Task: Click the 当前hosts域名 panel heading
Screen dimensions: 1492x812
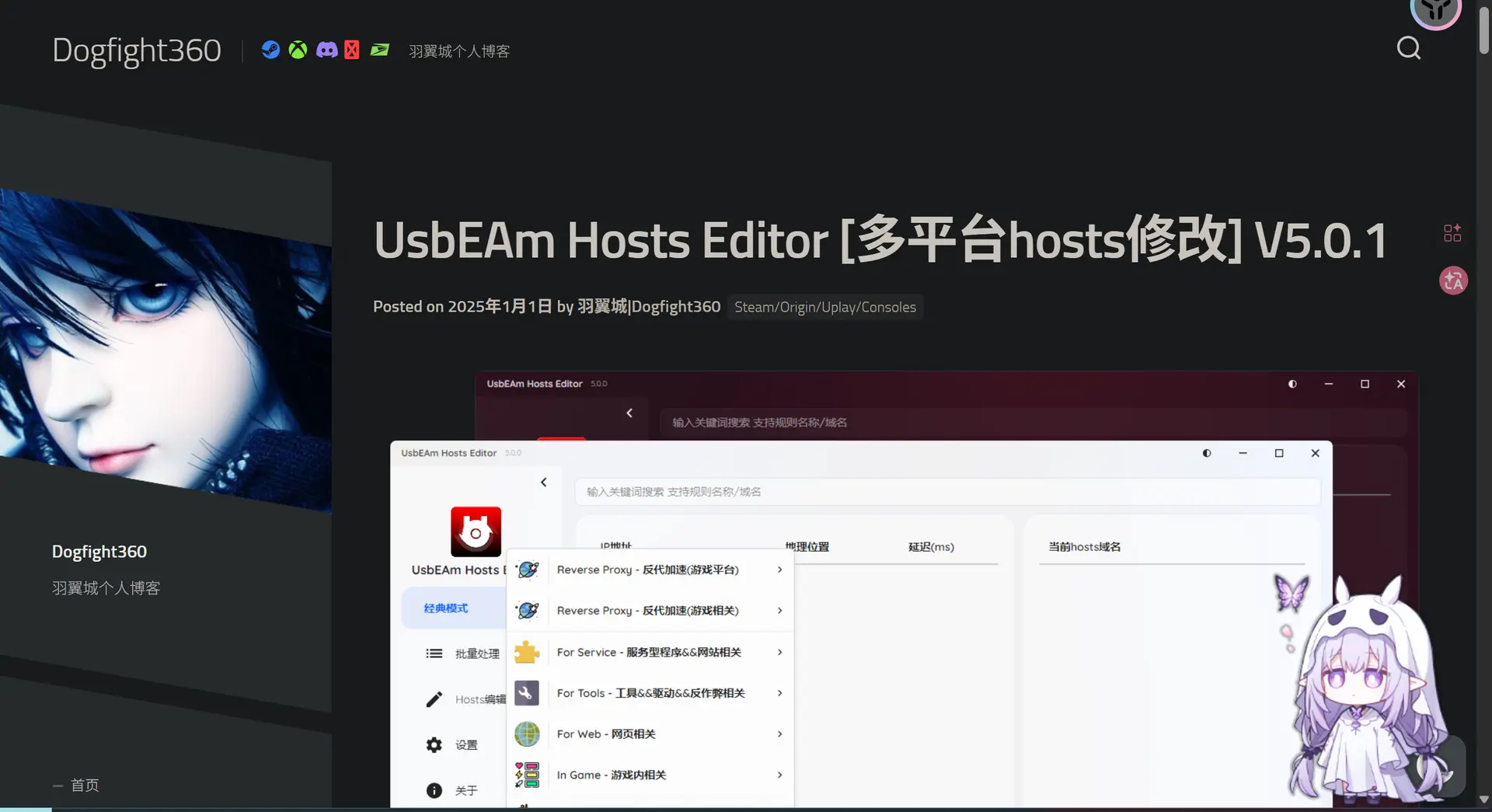Action: [x=1084, y=547]
